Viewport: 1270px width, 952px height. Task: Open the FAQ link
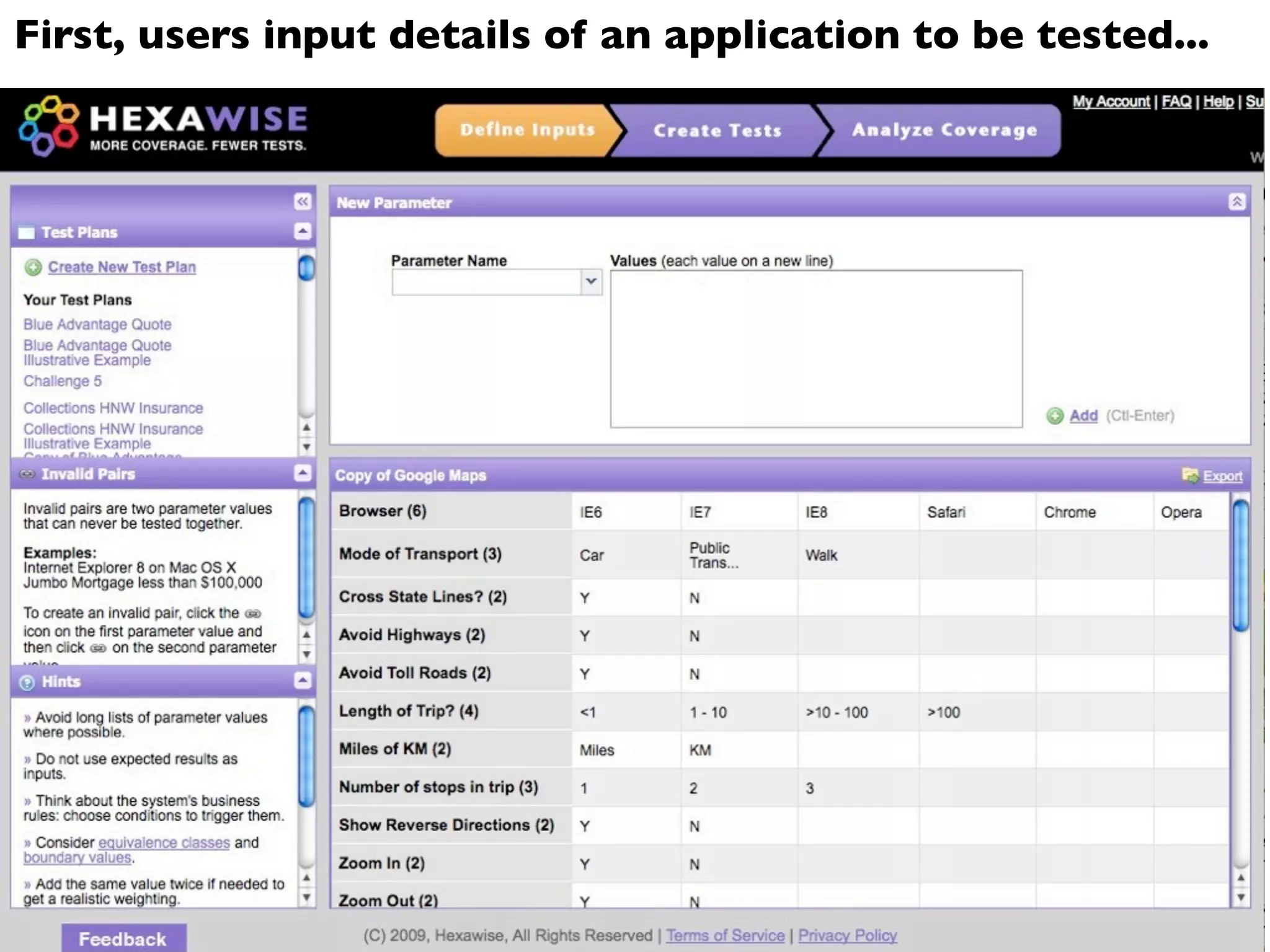(1176, 102)
